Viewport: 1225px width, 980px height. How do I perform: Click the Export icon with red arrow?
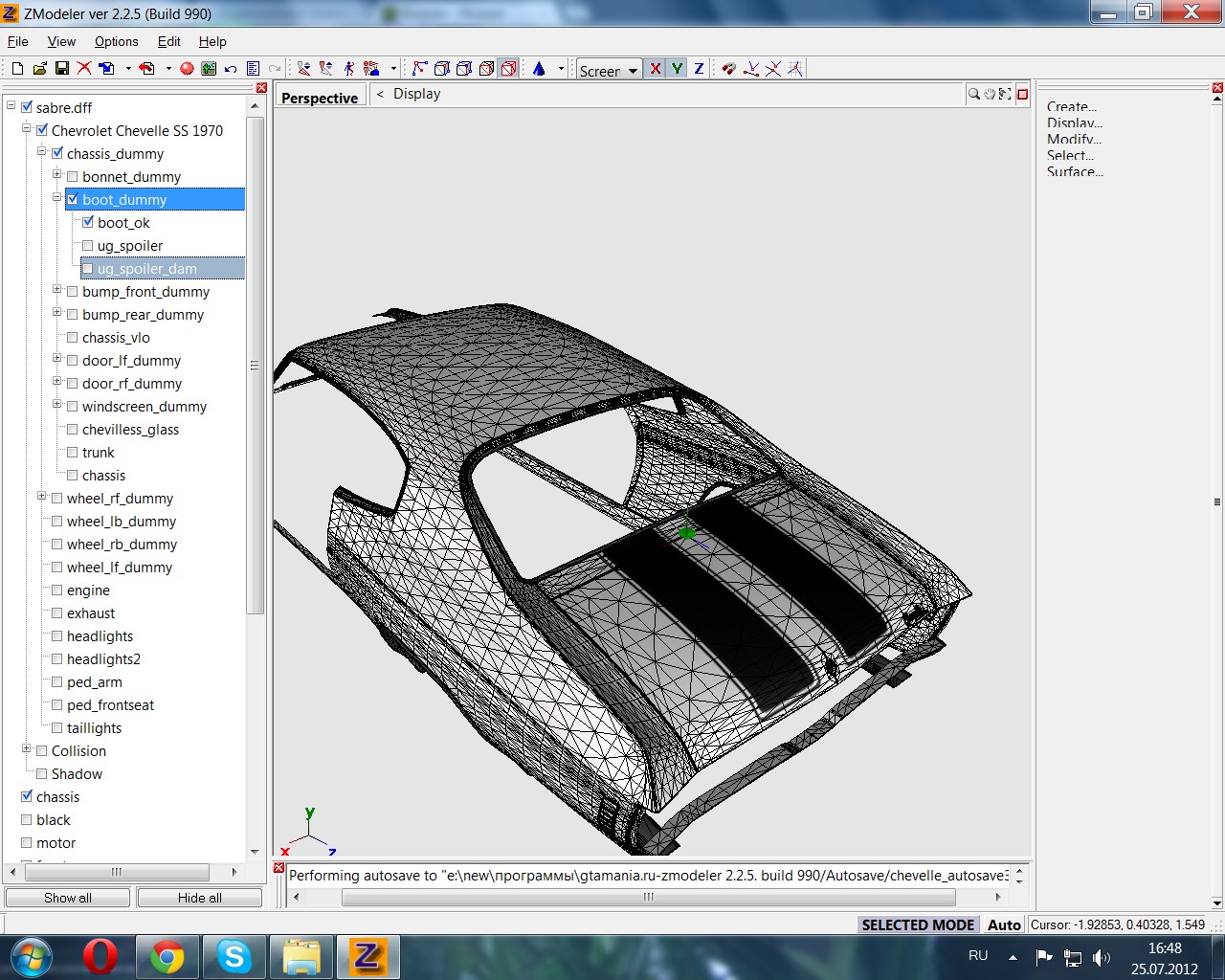click(x=146, y=68)
